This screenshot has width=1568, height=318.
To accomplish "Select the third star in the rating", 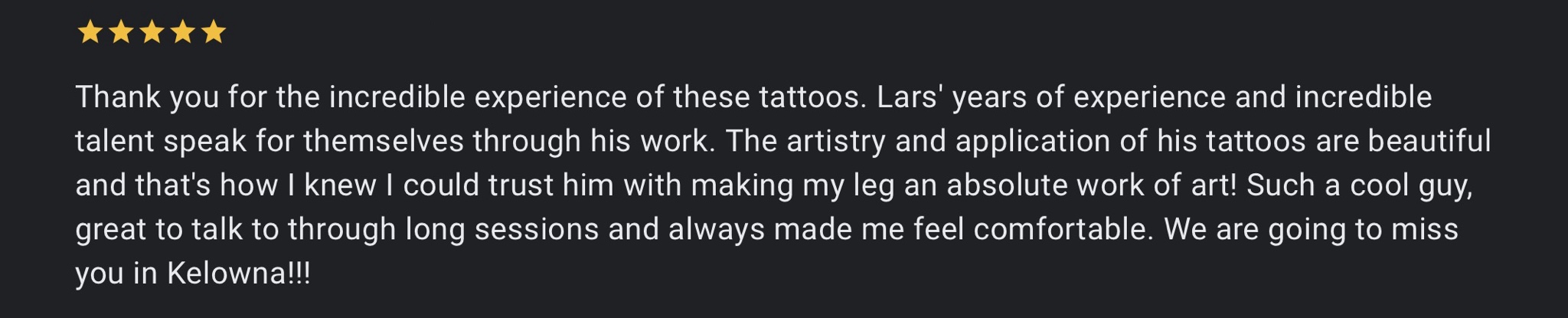I will (x=152, y=32).
